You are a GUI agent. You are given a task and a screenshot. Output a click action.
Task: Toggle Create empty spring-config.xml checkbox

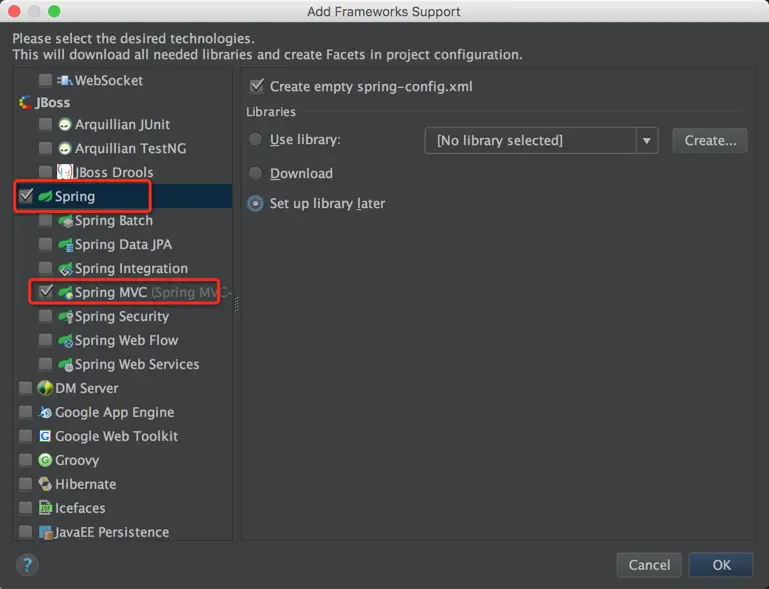point(257,86)
